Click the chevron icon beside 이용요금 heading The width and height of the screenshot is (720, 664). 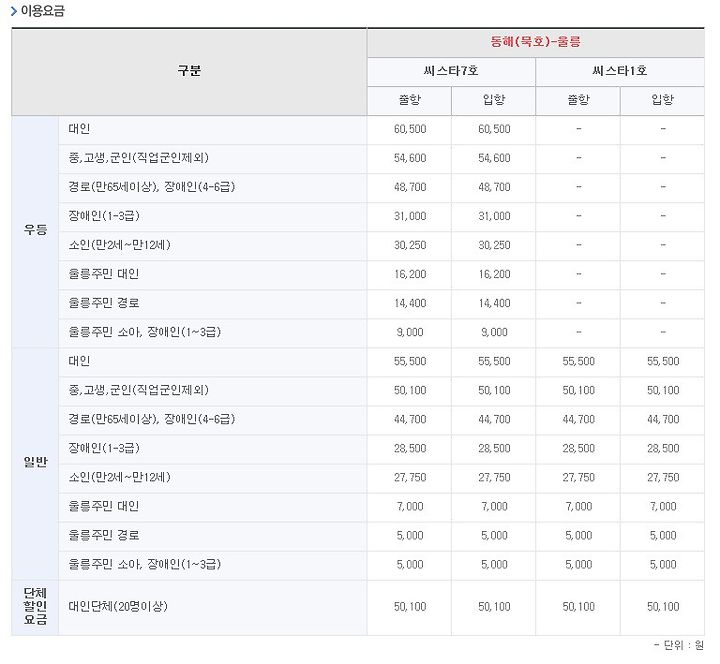pyautogui.click(x=14, y=11)
